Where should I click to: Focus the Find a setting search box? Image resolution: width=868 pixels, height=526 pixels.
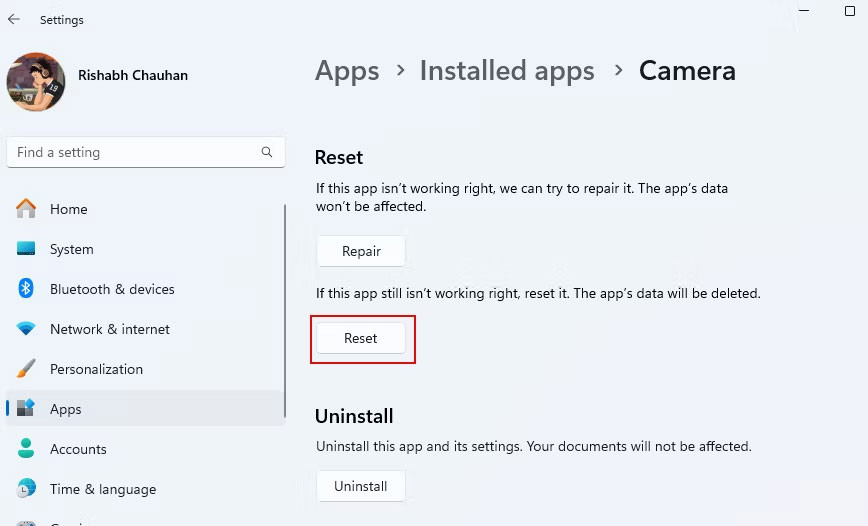[x=135, y=152]
